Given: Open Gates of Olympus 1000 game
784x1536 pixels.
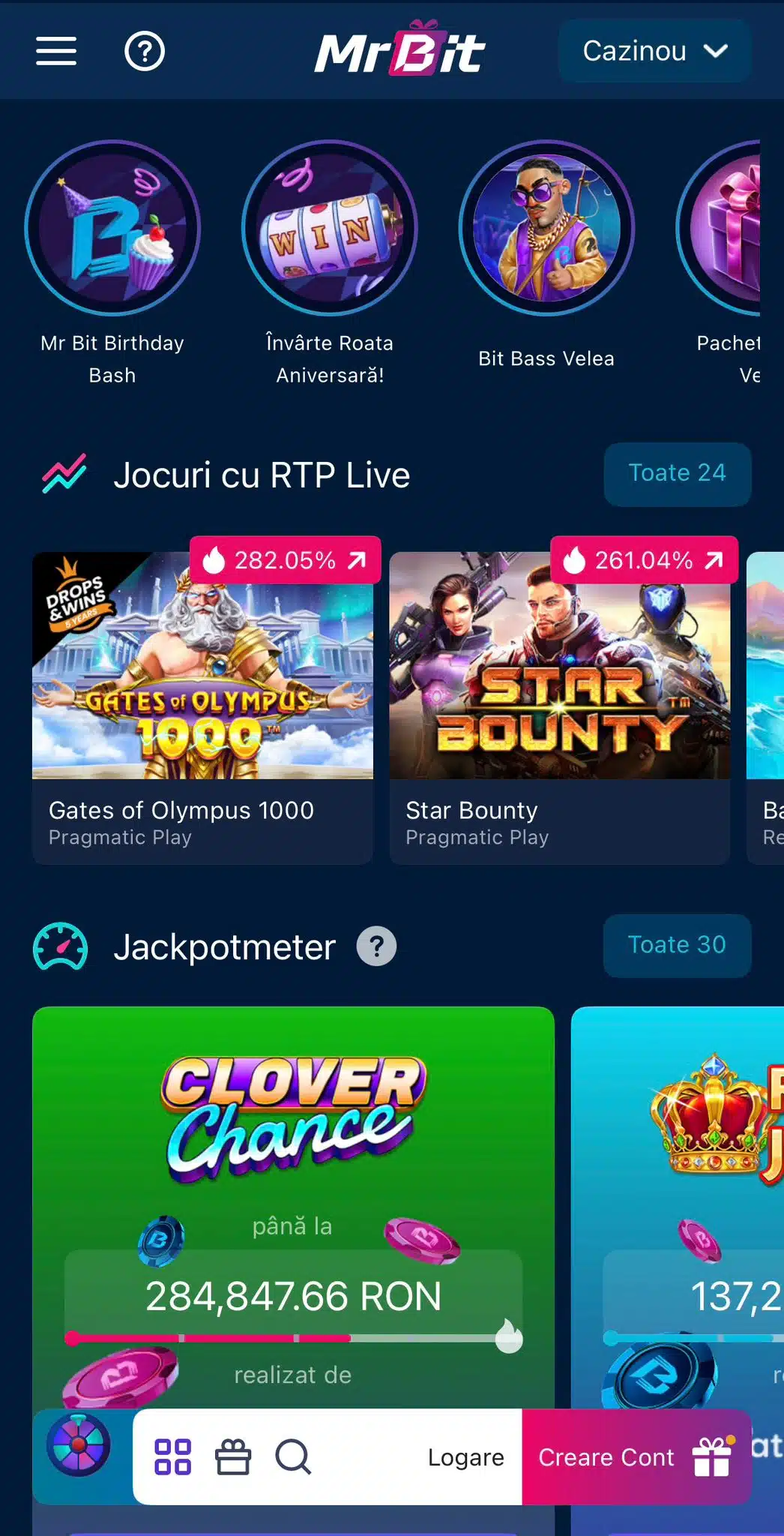Looking at the screenshot, I should click(x=202, y=708).
